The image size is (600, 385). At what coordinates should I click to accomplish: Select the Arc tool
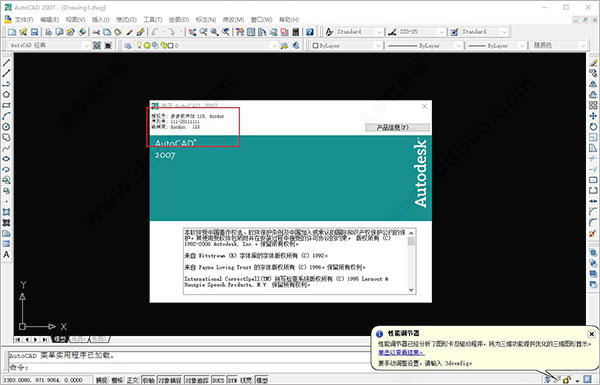pyautogui.click(x=7, y=116)
